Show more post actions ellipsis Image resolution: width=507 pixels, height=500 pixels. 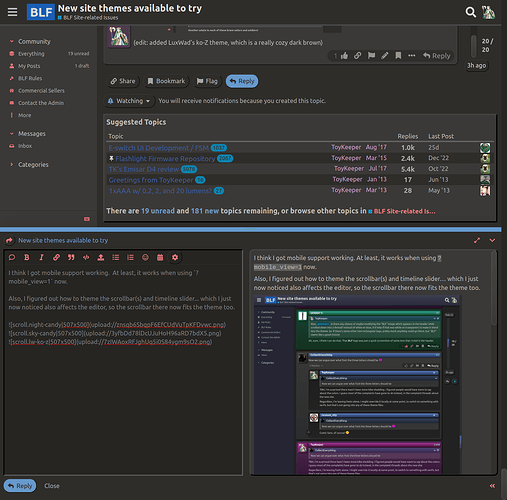(x=412, y=55)
